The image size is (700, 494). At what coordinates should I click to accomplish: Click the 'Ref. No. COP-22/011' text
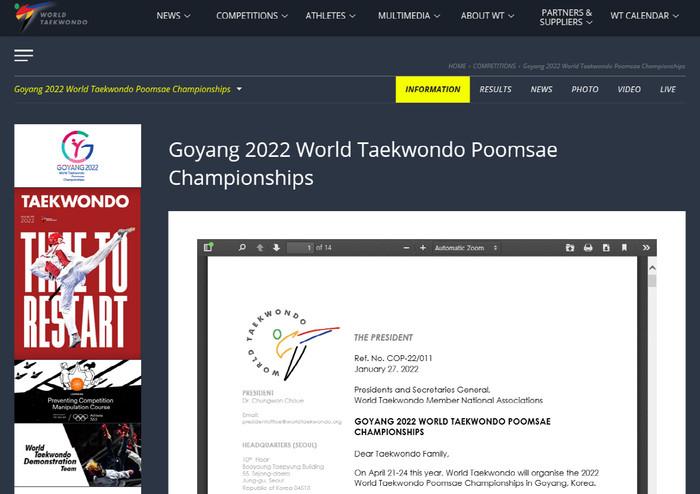tap(393, 358)
